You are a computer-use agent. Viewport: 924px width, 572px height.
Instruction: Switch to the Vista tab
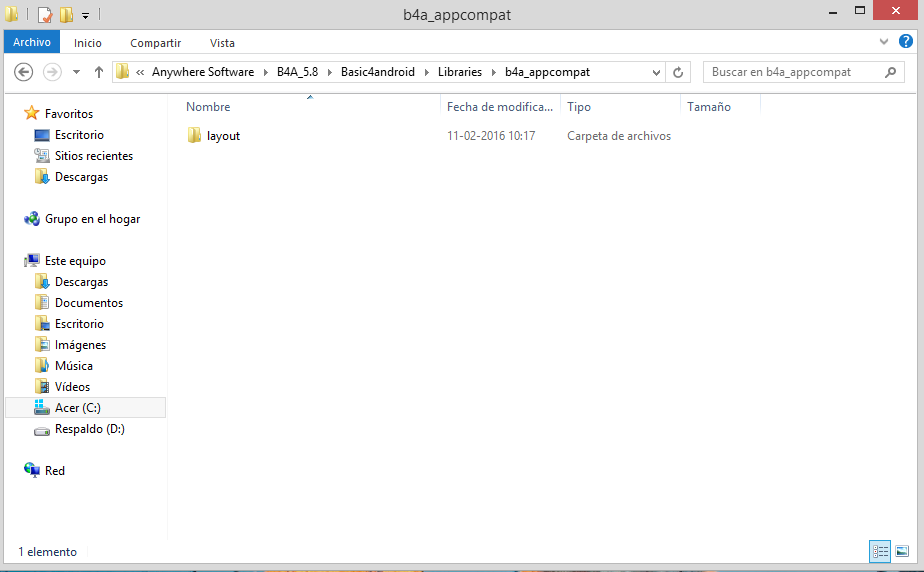[222, 42]
